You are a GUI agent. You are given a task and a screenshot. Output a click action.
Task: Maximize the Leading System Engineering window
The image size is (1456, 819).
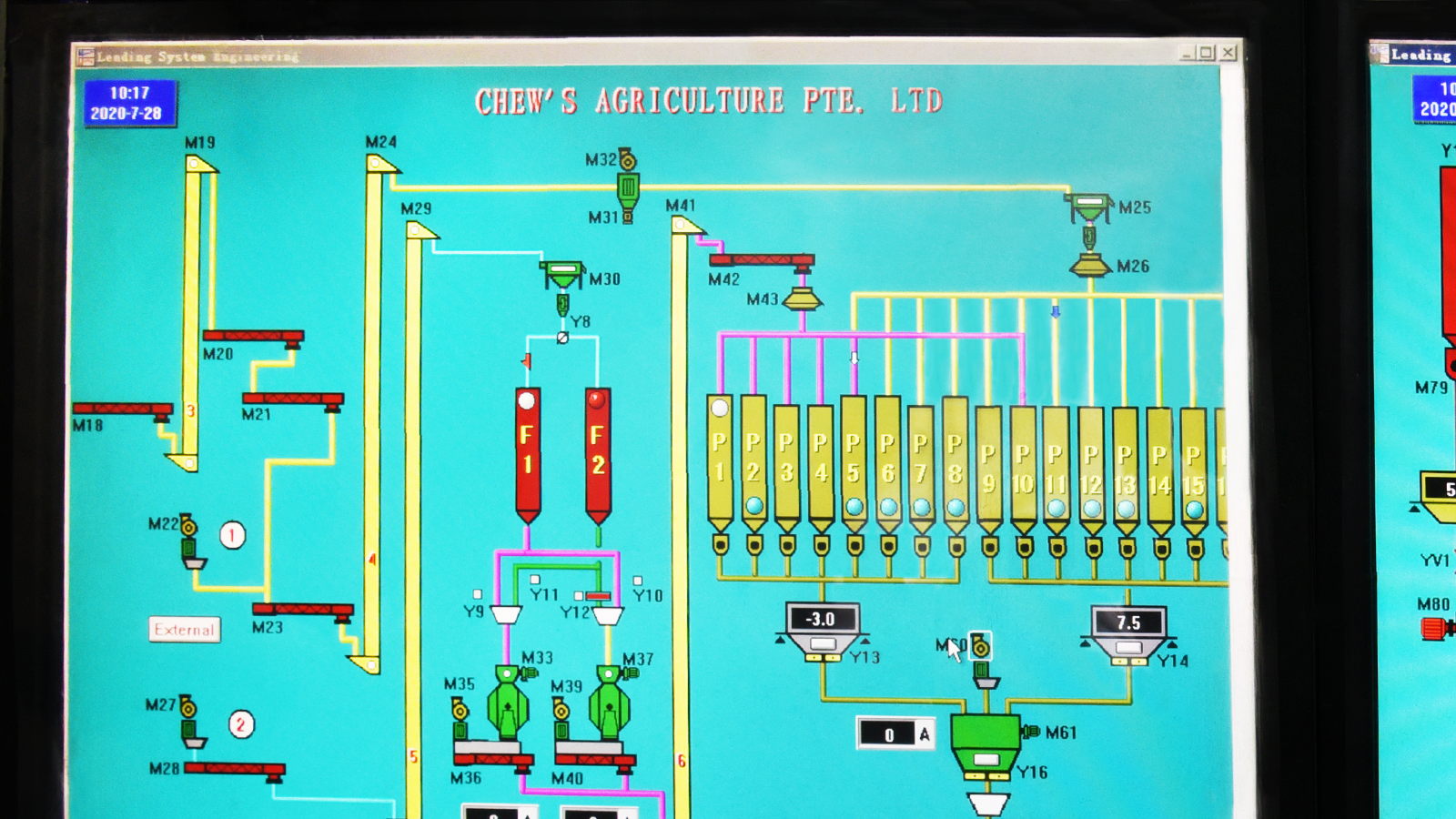click(1207, 53)
